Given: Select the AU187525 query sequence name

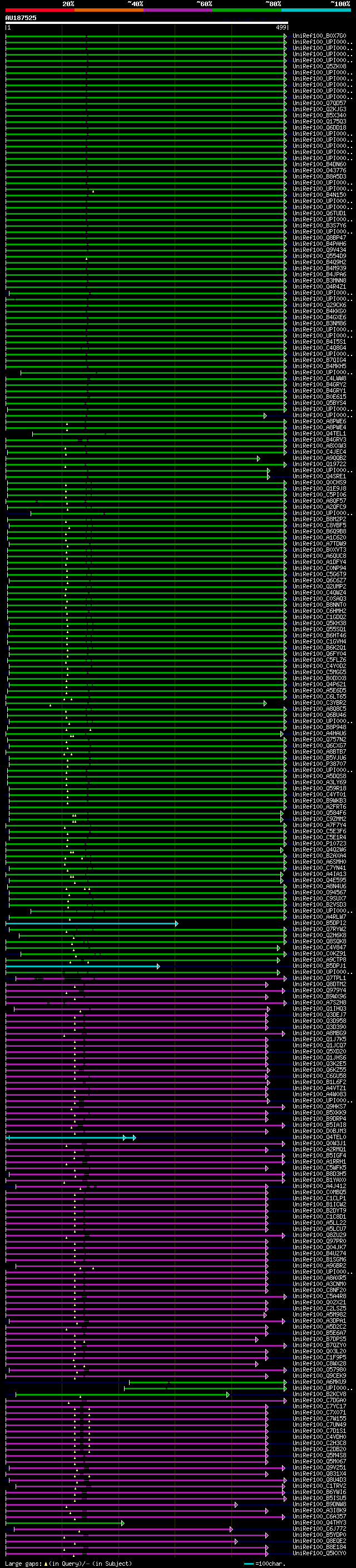Looking at the screenshot, I should (21, 18).
